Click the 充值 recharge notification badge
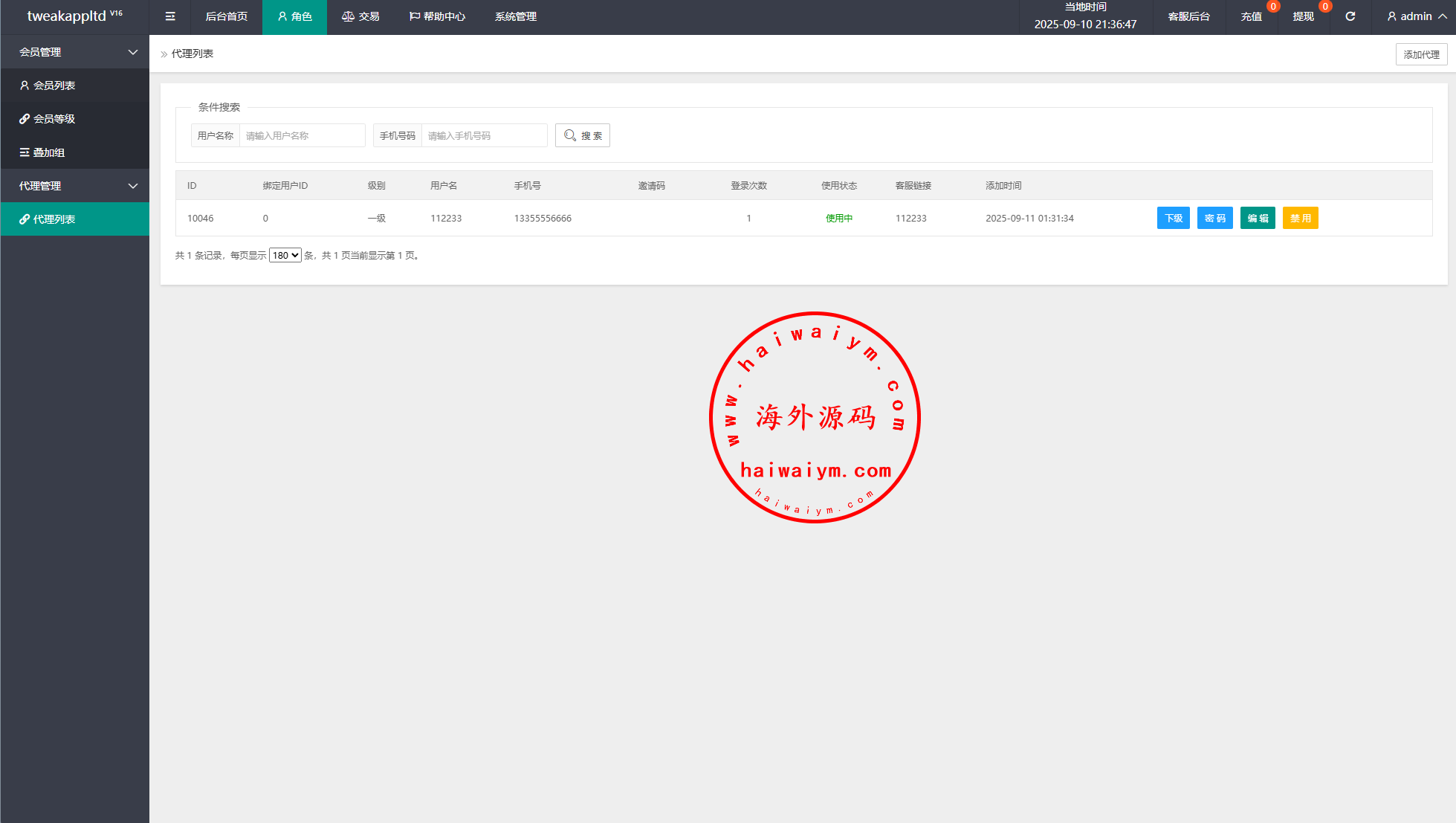Screen dimensions: 1456x823 [1273, 7]
